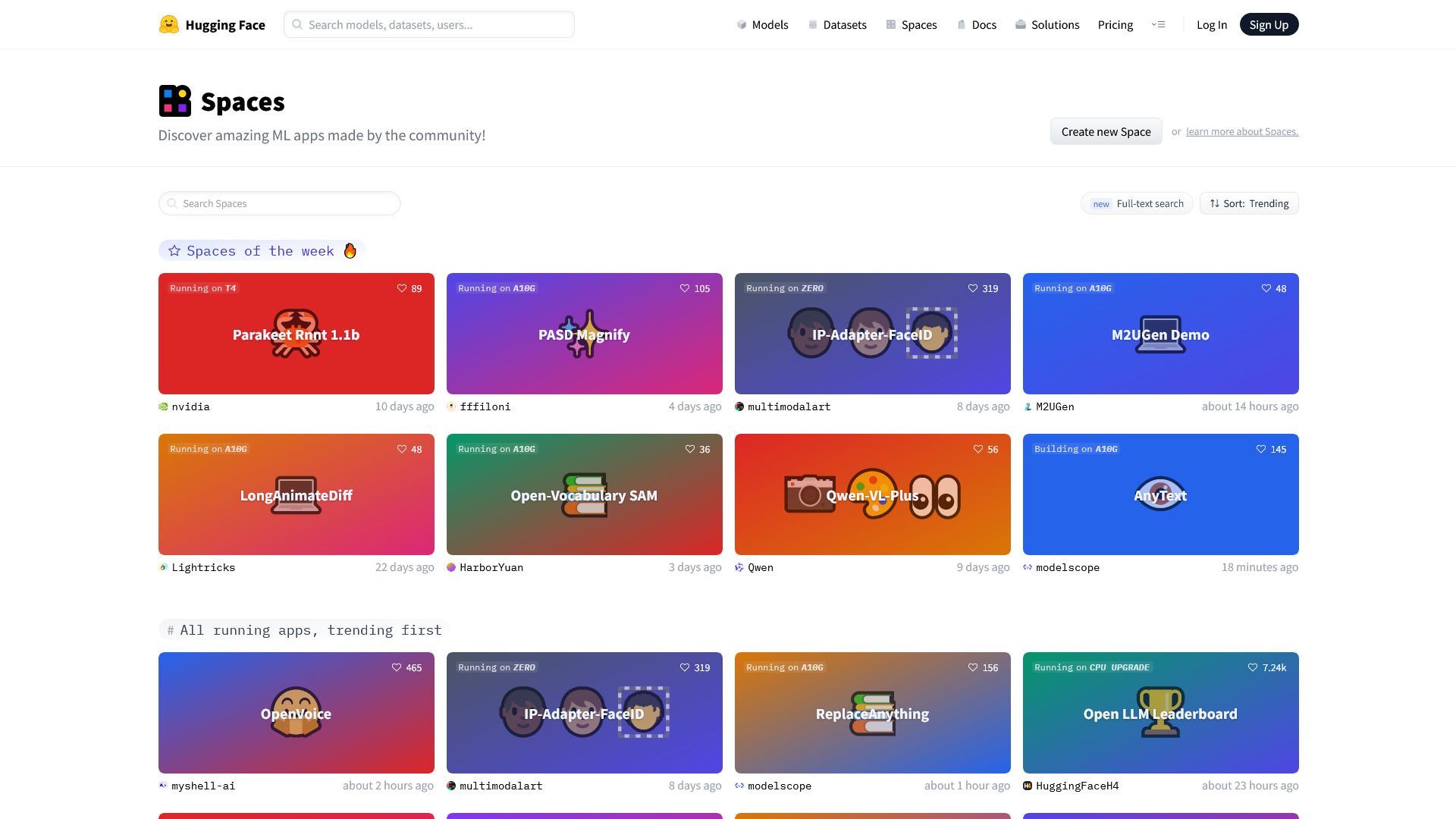Screen dimensions: 1456x819
Task: Open the PASD Magnify space card
Action: point(584,334)
